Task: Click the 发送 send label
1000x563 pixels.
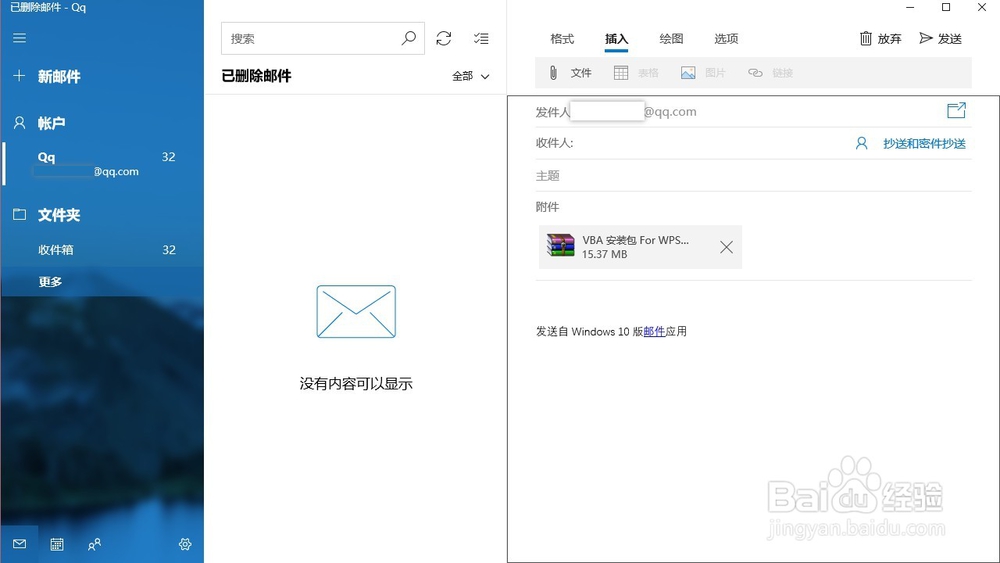Action: click(950, 39)
